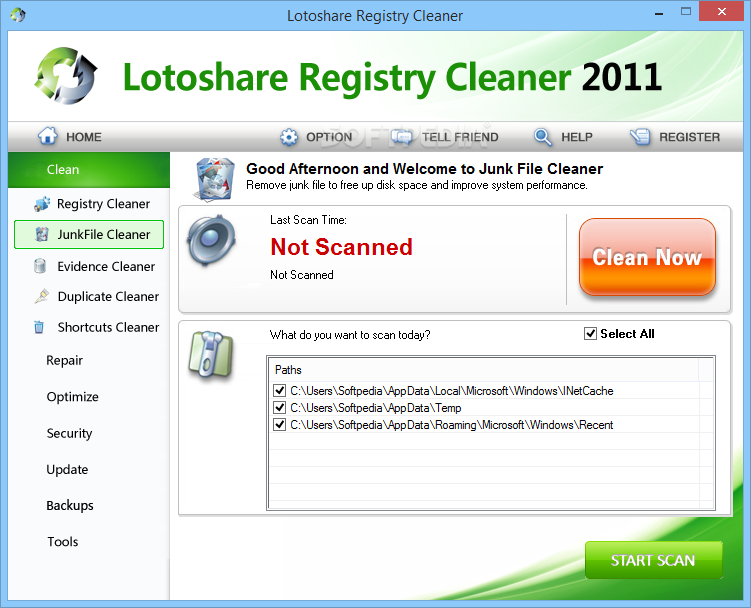The image size is (751, 608).
Task: Click the Last Scan Time label
Action: click(x=308, y=220)
